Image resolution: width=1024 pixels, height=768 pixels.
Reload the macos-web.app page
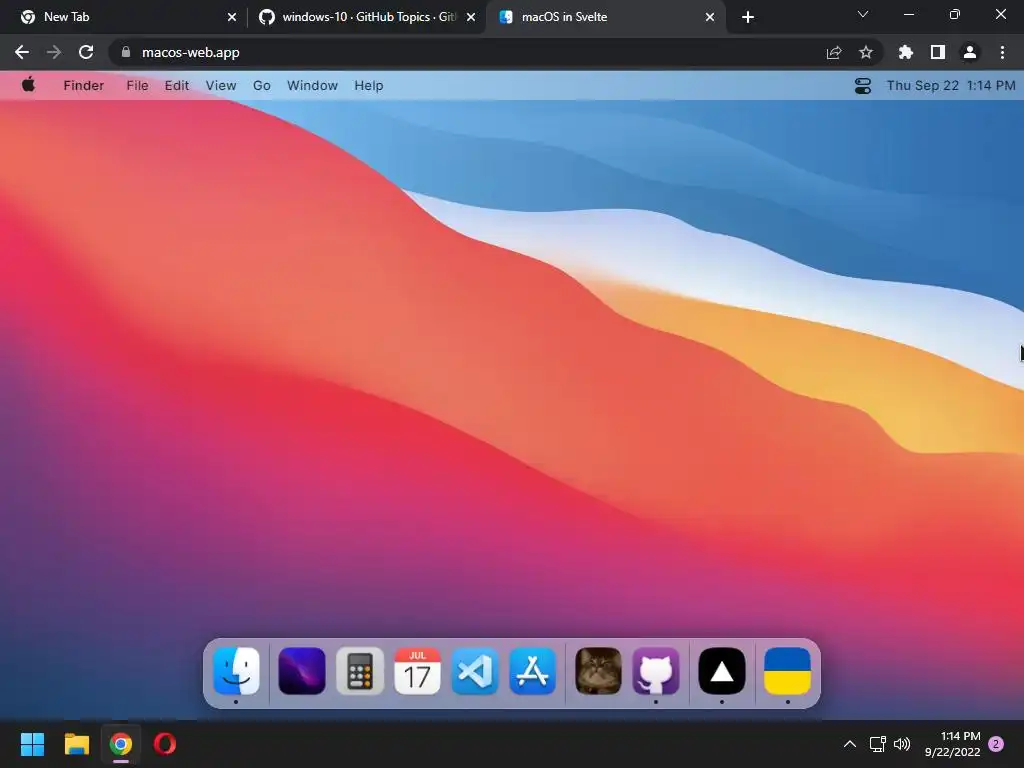[86, 52]
